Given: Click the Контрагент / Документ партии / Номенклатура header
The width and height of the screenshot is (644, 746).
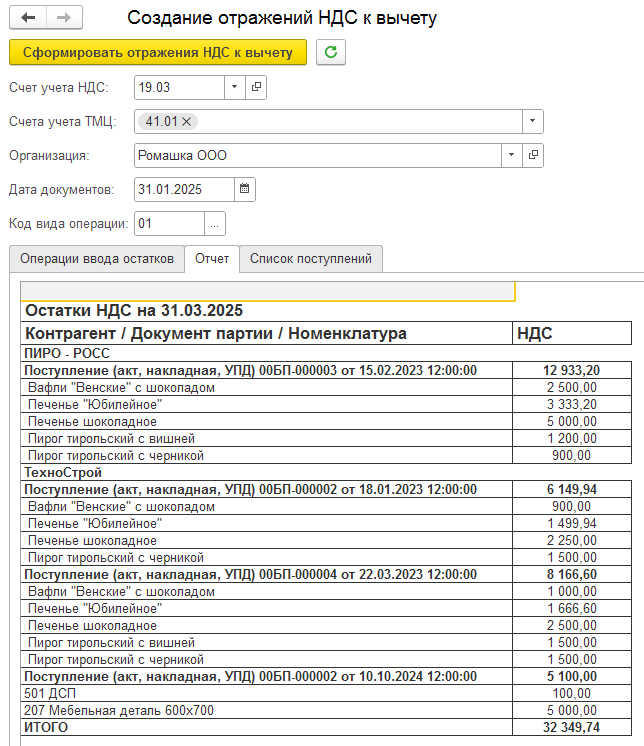Looking at the screenshot, I should (x=267, y=333).
